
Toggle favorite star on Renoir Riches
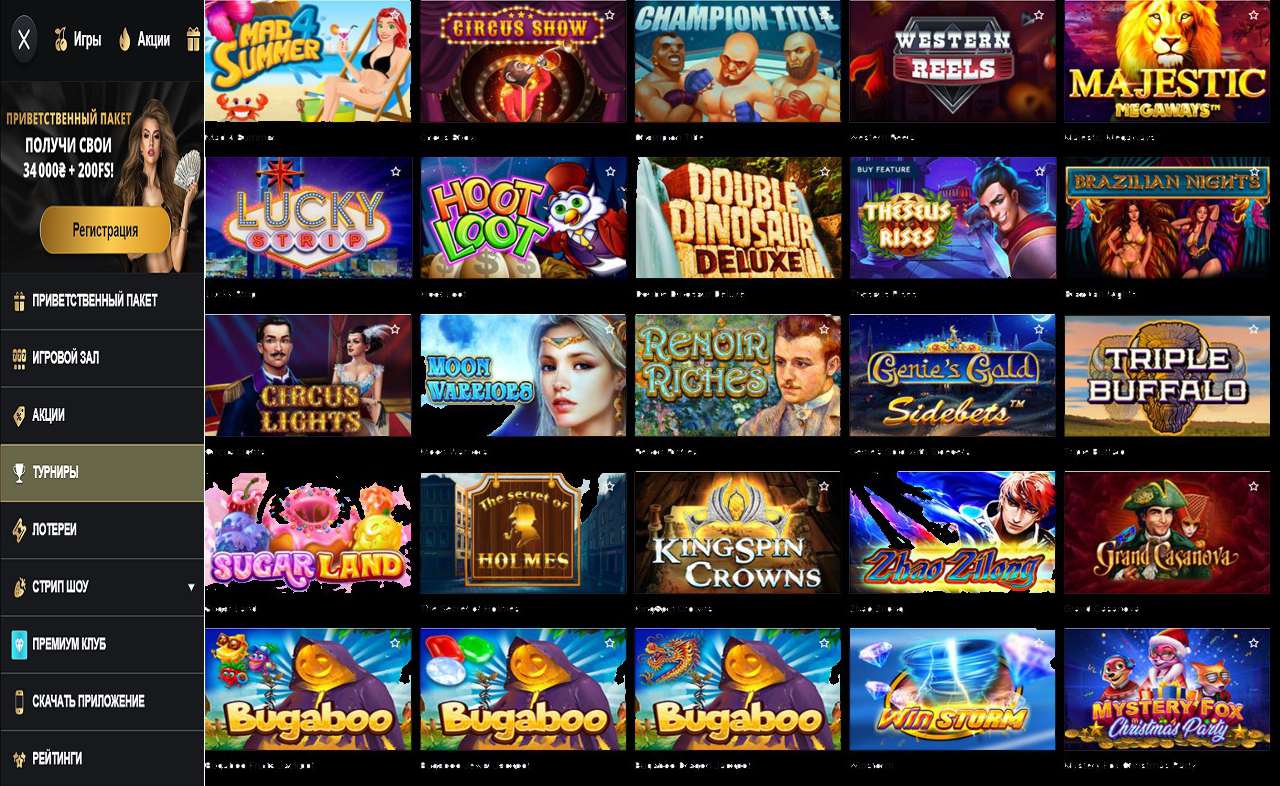[x=825, y=329]
